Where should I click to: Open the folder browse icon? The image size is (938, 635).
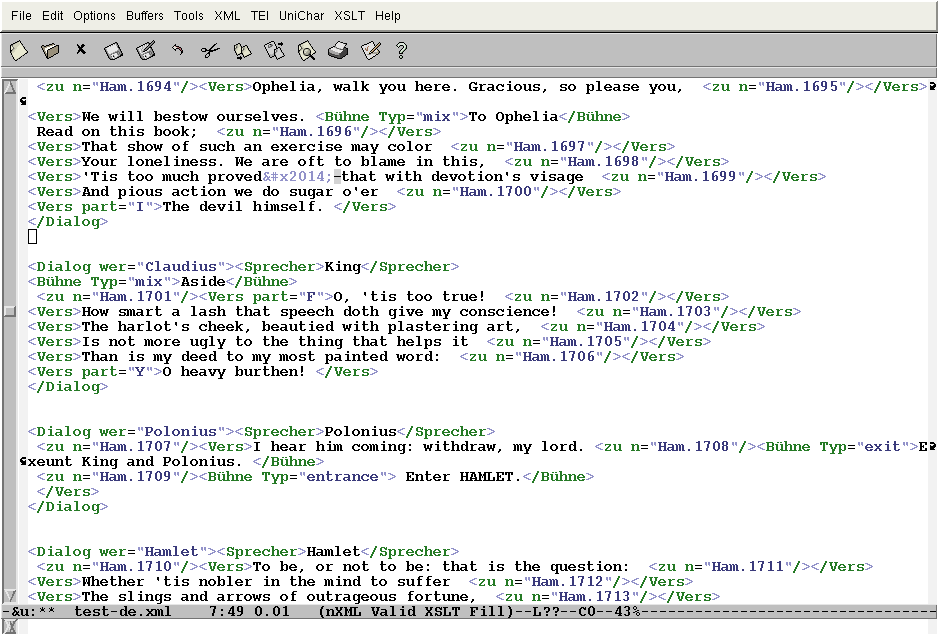(x=50, y=49)
